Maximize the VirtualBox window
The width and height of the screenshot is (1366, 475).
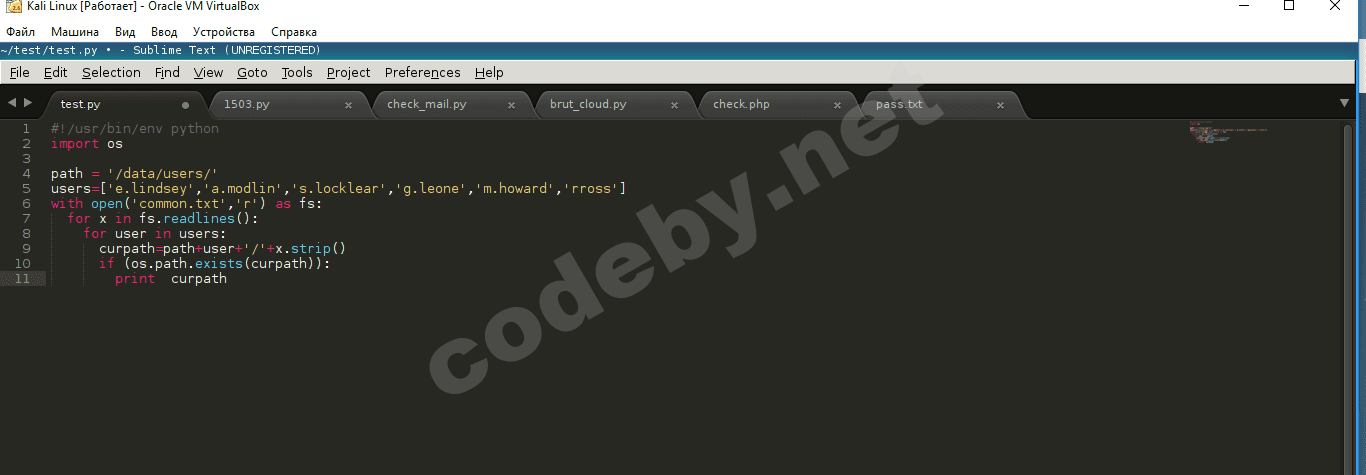pos(1289,6)
